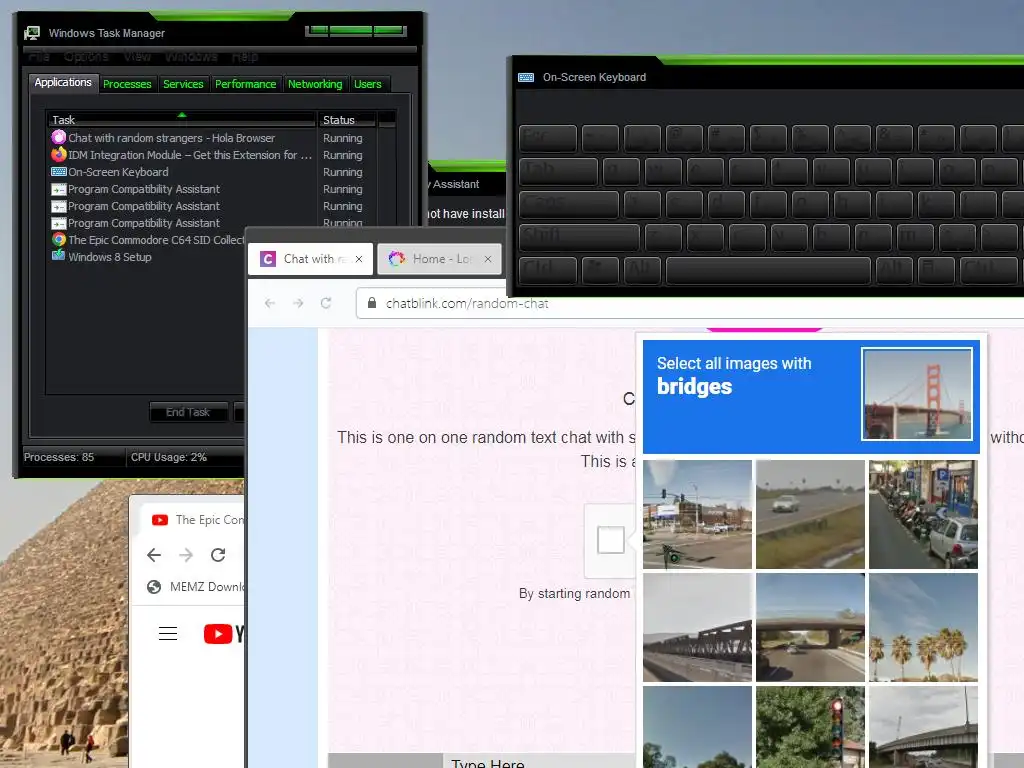Viewport: 1024px width, 768px height.
Task: Open the View menu in Task Manager
Action: point(137,57)
